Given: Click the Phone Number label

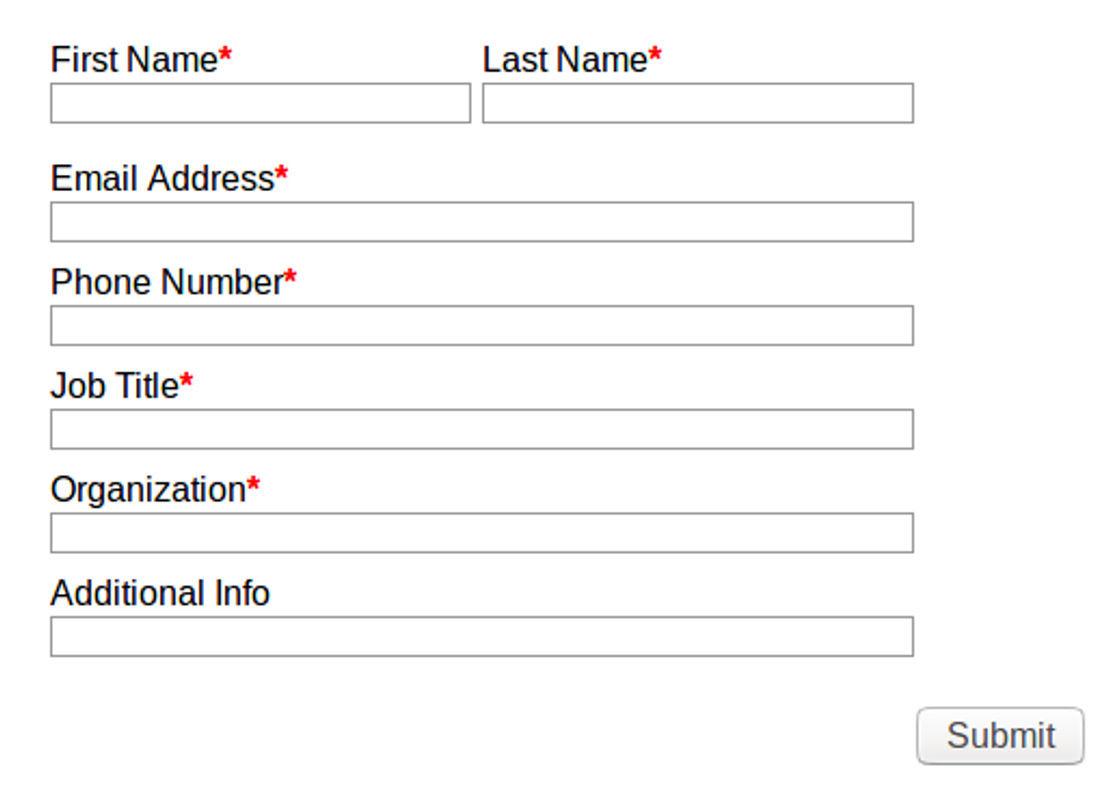Looking at the screenshot, I should click(x=167, y=282).
